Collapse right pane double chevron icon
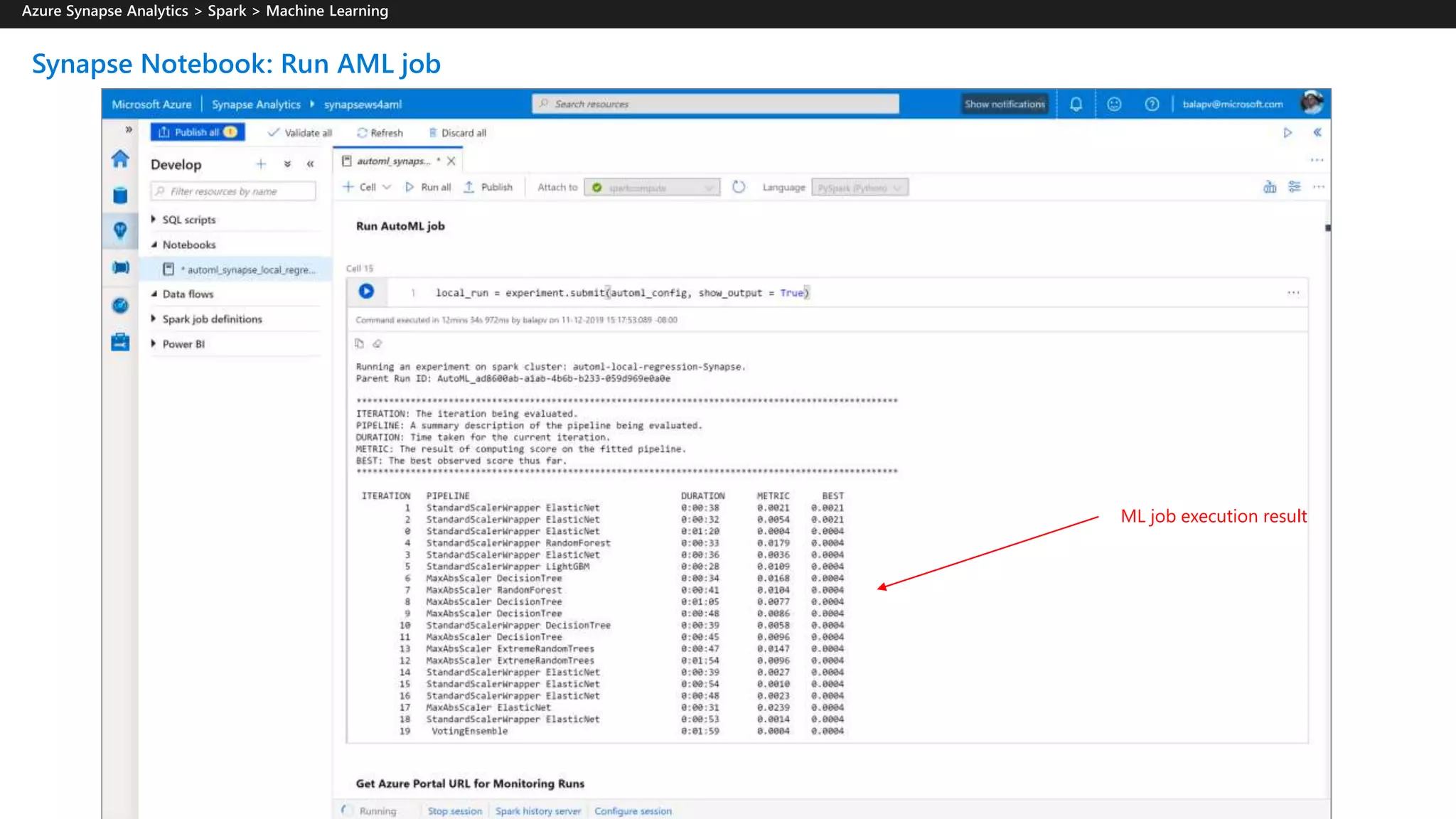This screenshot has height=819, width=1456. pos(1317,132)
